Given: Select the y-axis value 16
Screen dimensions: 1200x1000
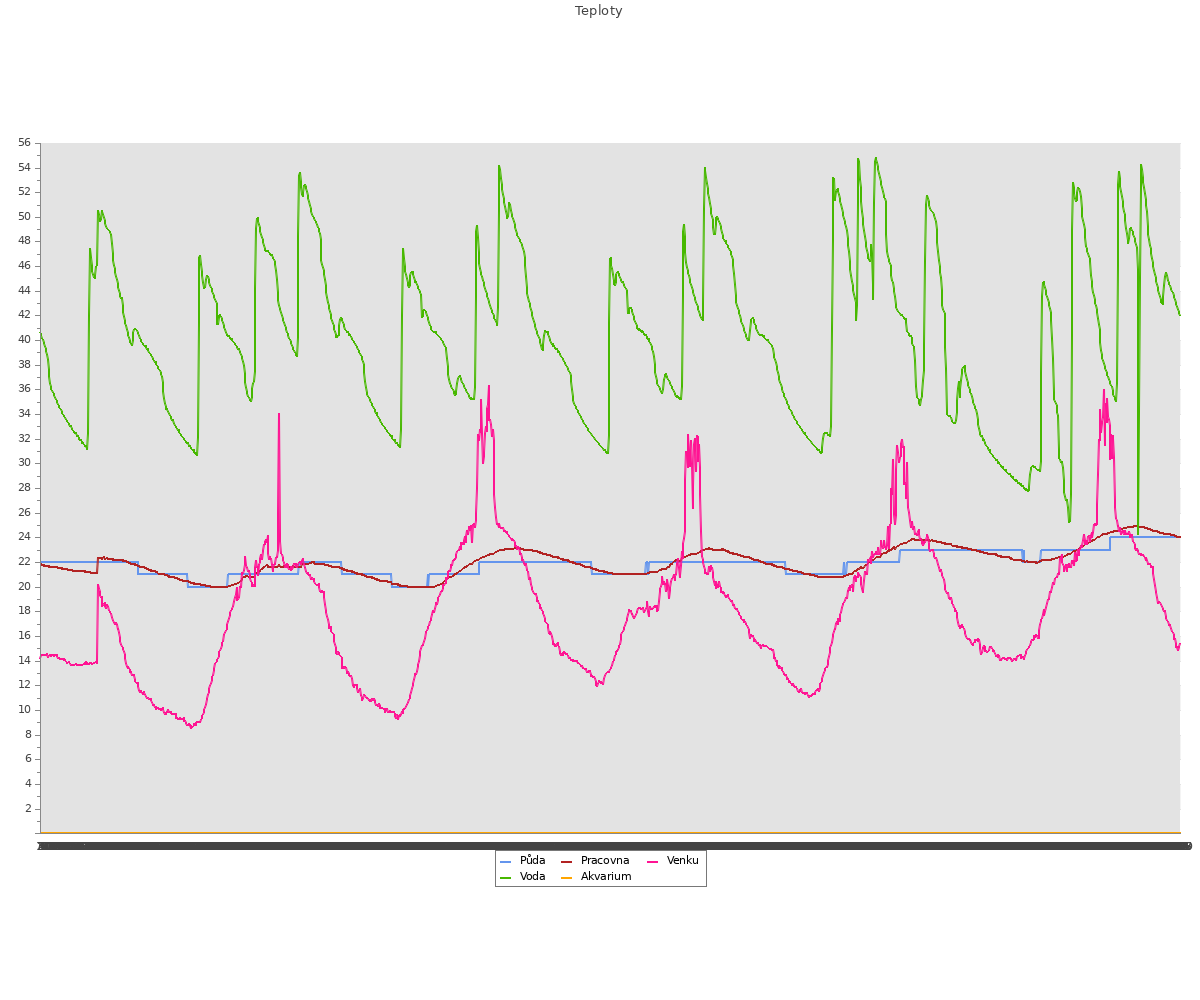Looking at the screenshot, I should point(24,636).
